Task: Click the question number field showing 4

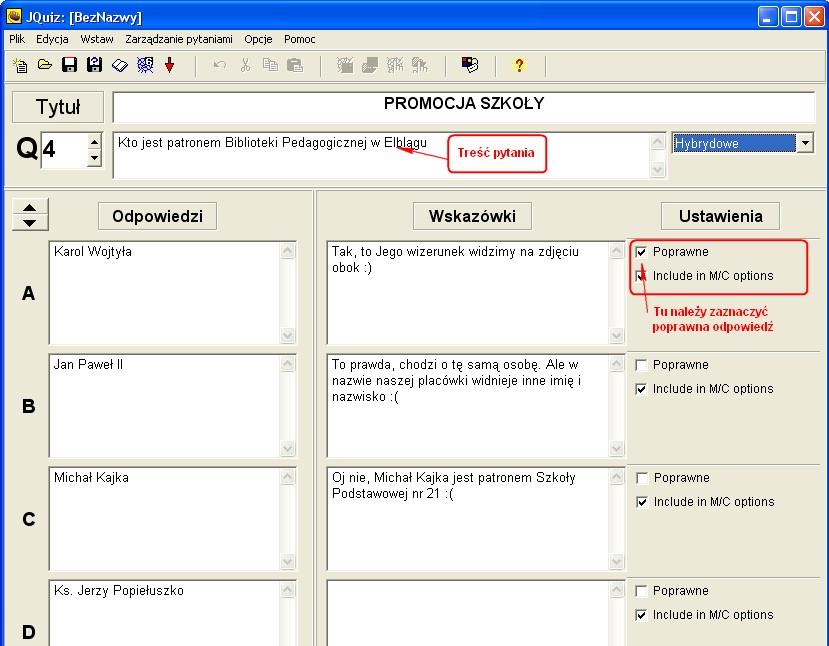Action: [x=64, y=150]
